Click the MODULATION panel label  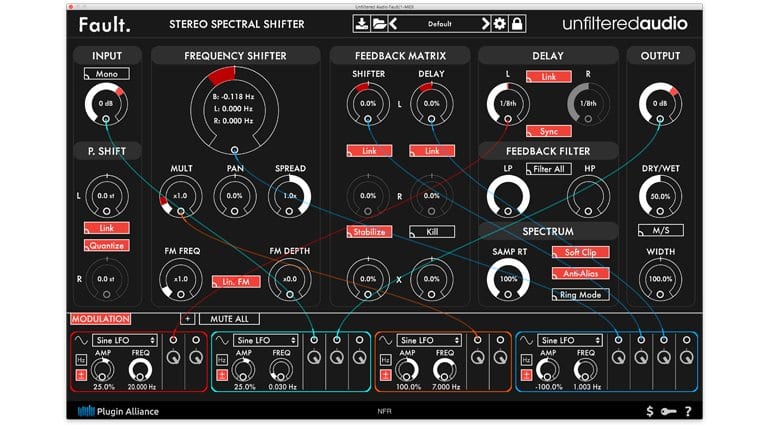pos(101,319)
